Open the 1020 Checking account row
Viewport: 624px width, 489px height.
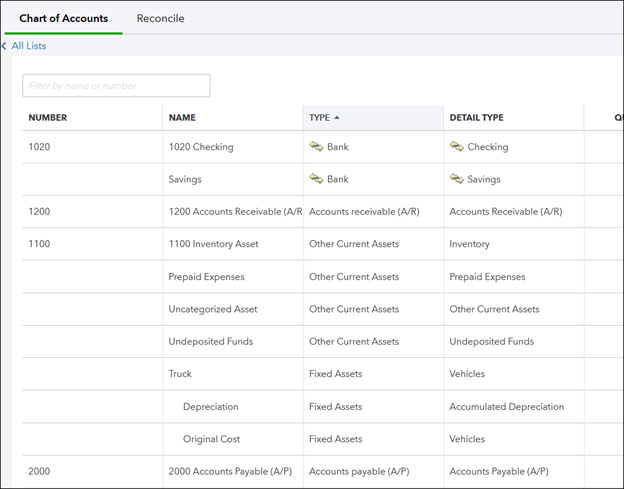[x=201, y=147]
